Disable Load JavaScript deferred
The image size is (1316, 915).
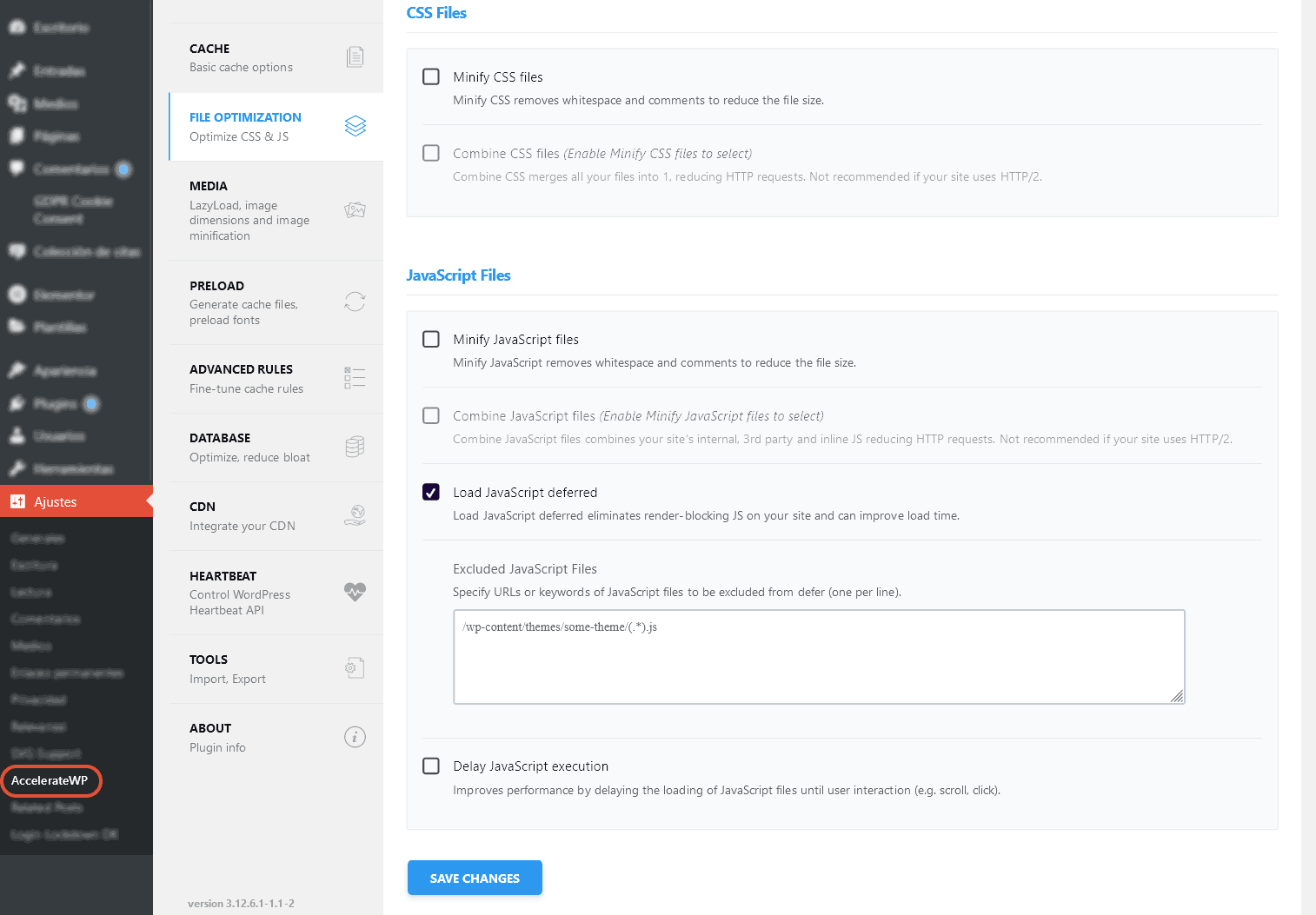pos(430,492)
